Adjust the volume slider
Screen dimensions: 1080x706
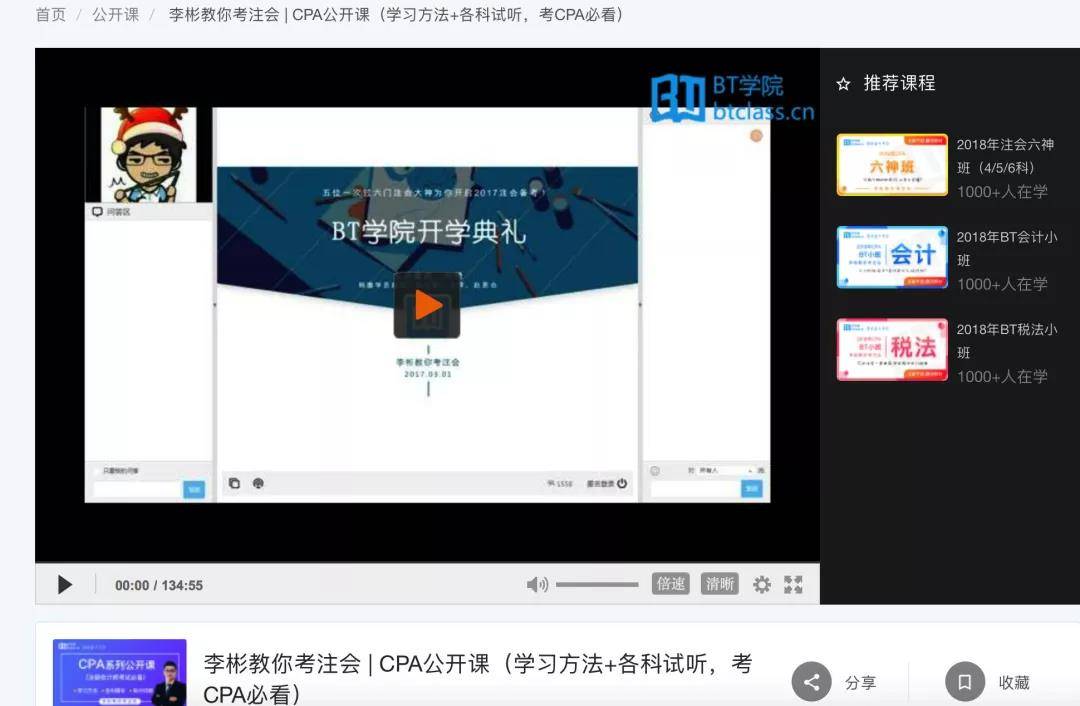coord(596,585)
